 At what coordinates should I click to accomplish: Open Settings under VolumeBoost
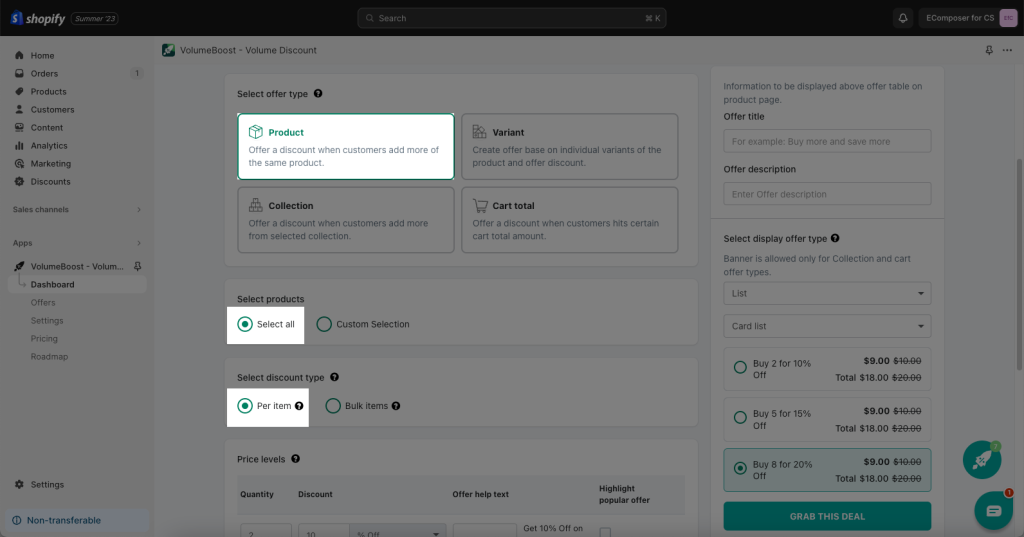pyautogui.click(x=47, y=321)
